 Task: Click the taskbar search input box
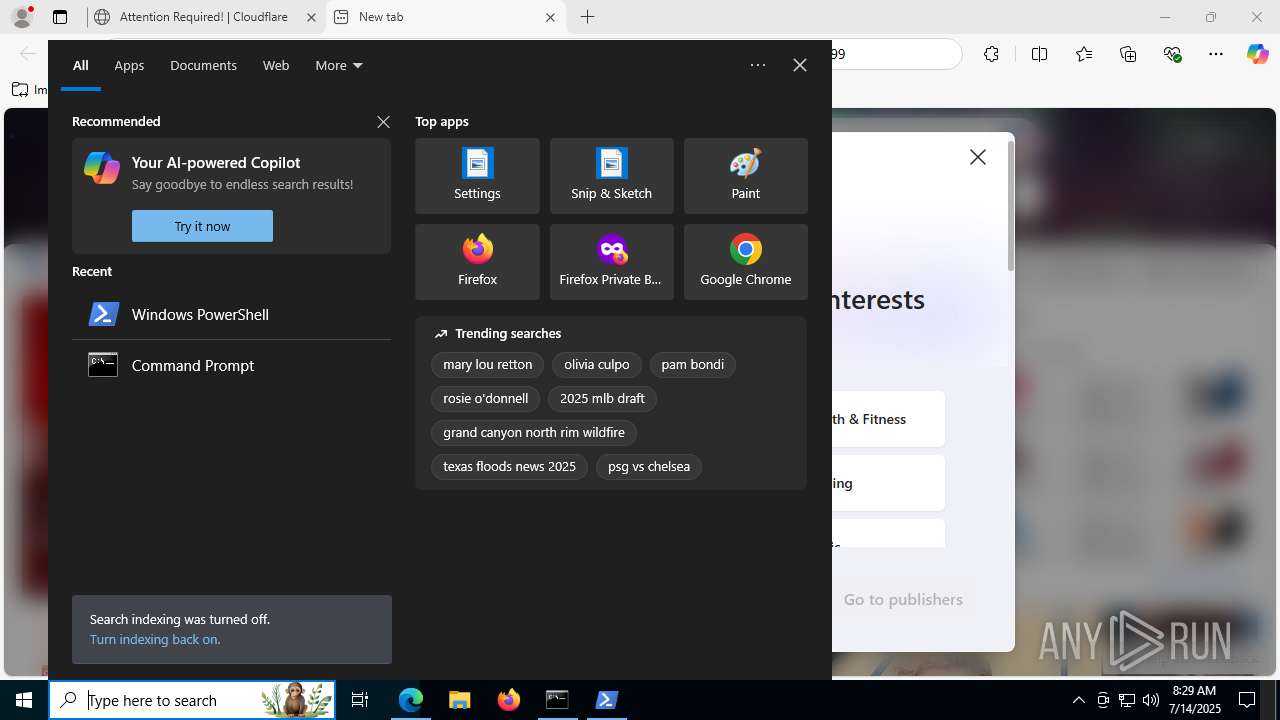[x=193, y=700]
